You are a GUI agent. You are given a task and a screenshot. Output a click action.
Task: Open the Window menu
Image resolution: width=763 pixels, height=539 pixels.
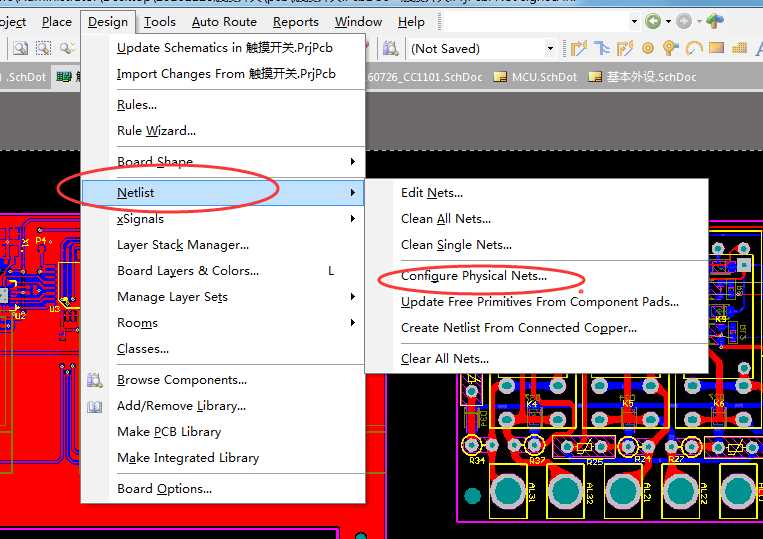pos(358,22)
